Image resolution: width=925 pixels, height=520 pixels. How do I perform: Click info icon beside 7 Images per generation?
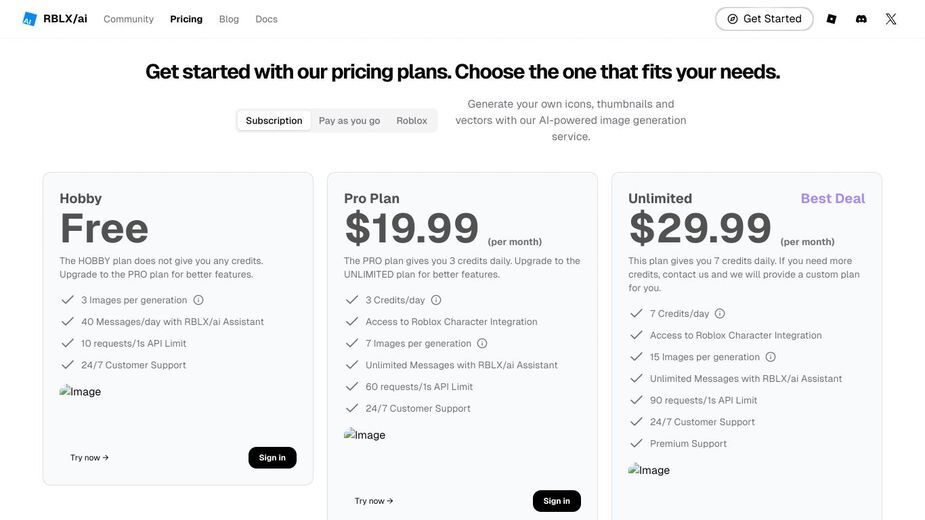482,343
